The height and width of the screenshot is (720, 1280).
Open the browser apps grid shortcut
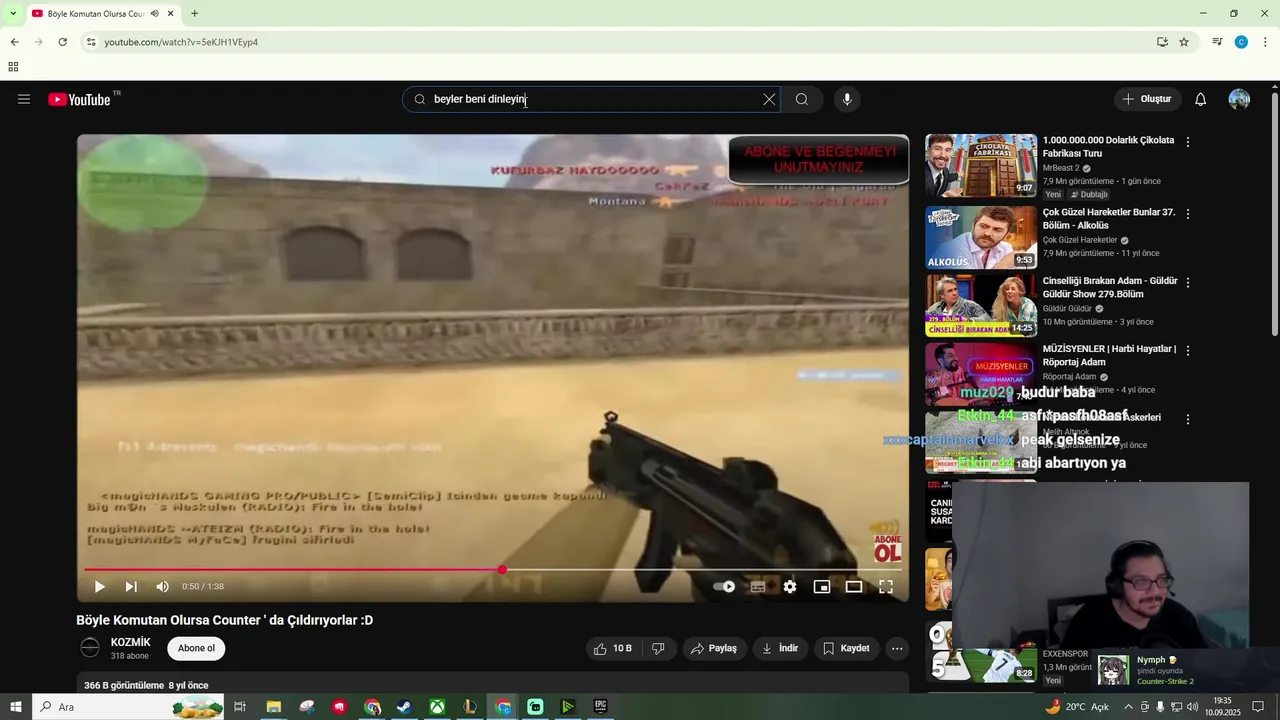pos(13,67)
